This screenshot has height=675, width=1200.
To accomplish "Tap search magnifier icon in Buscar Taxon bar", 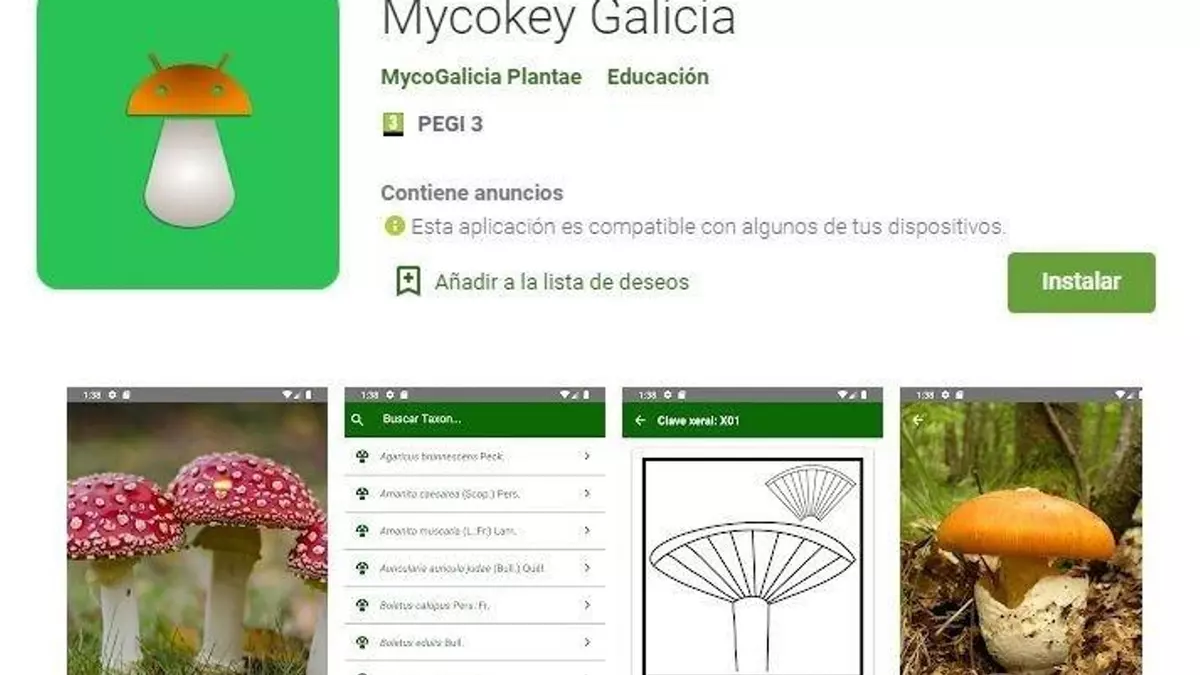I will pyautogui.click(x=358, y=420).
